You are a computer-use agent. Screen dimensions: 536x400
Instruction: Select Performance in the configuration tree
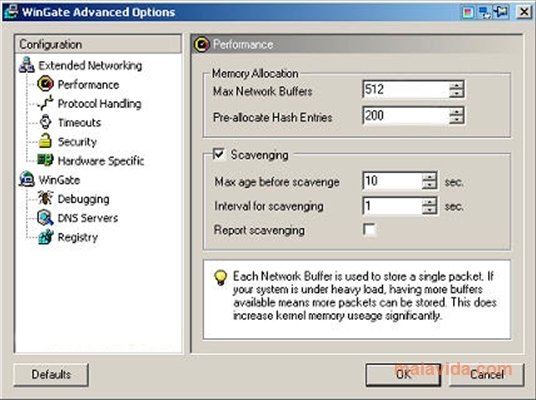88,84
